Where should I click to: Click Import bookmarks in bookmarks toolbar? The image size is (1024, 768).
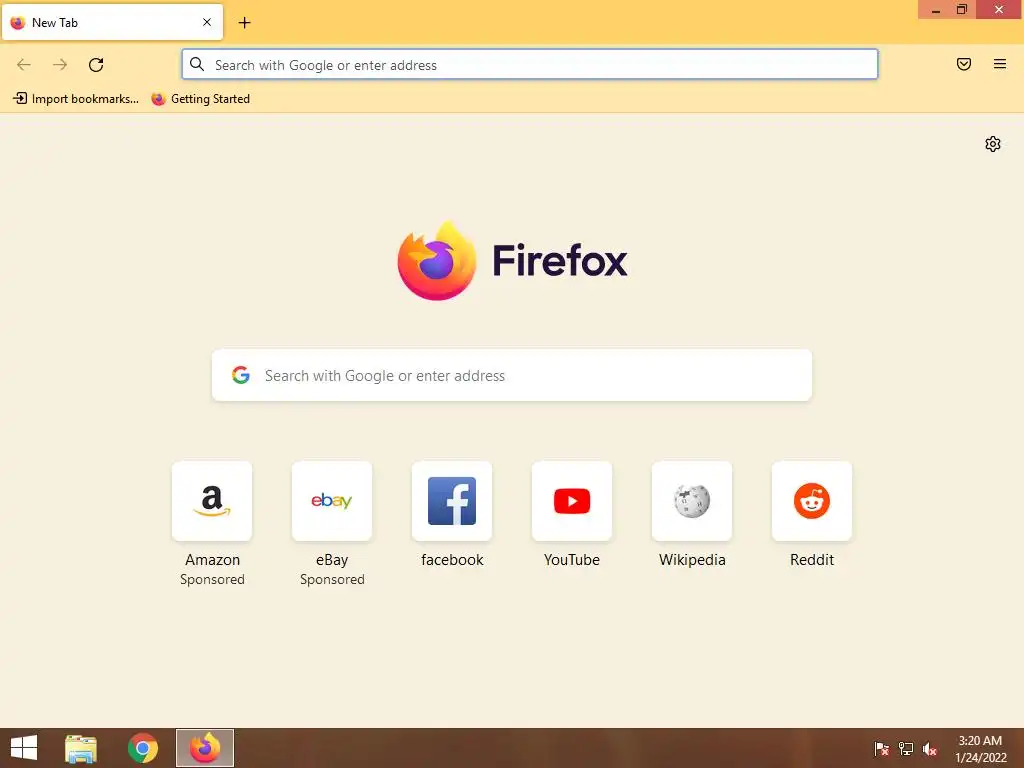(x=76, y=99)
